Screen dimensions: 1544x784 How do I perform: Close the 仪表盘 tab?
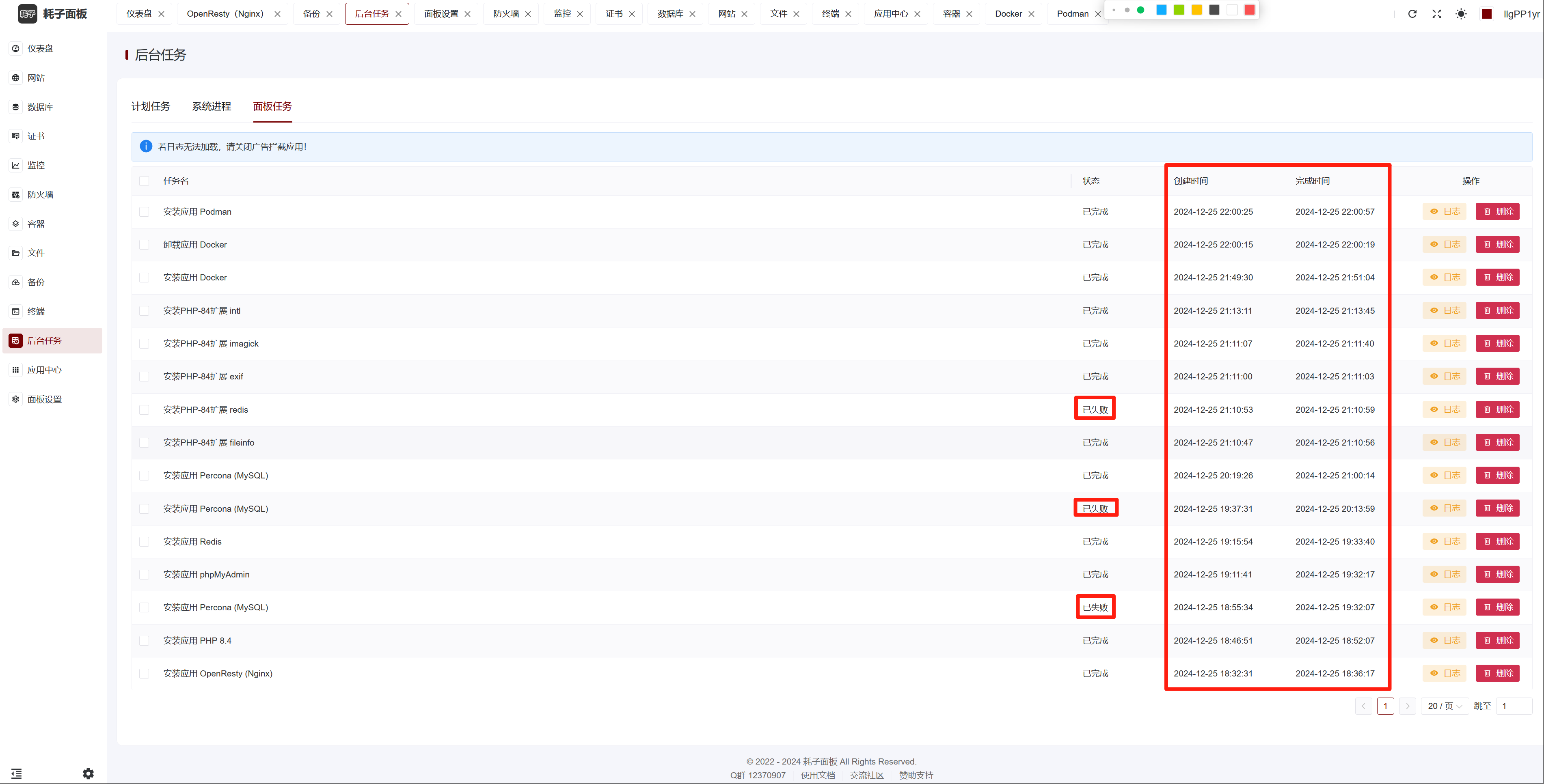[x=161, y=14]
